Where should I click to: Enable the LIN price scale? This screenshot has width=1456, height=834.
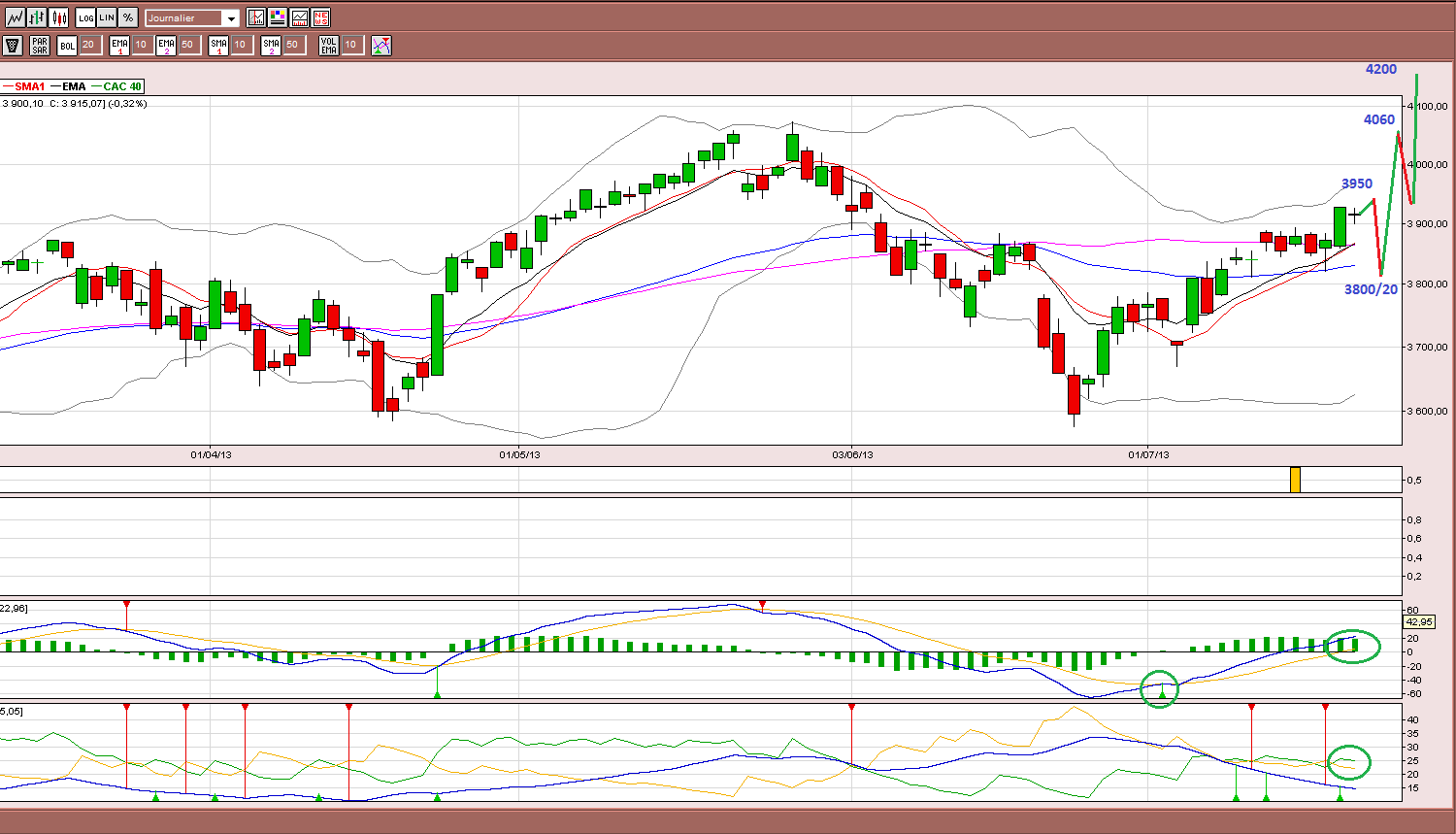(x=107, y=17)
